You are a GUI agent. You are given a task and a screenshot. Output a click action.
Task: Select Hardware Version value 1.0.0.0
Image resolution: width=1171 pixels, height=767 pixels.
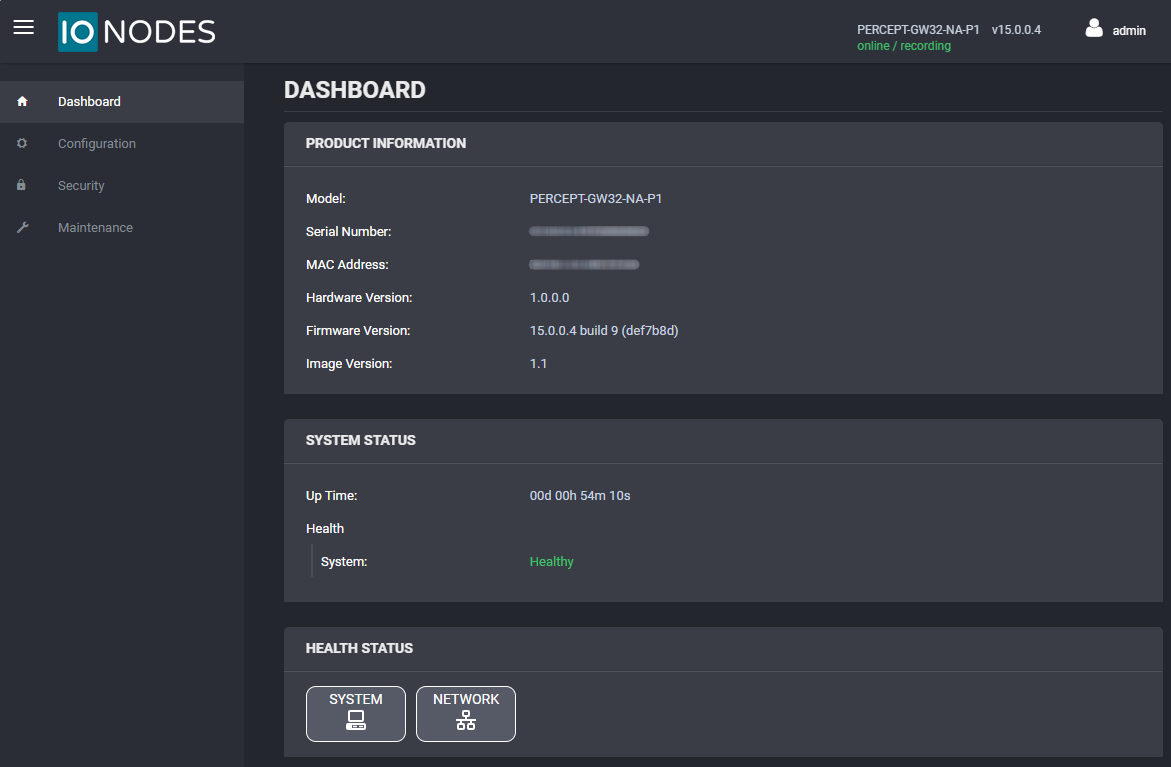pyautogui.click(x=550, y=297)
